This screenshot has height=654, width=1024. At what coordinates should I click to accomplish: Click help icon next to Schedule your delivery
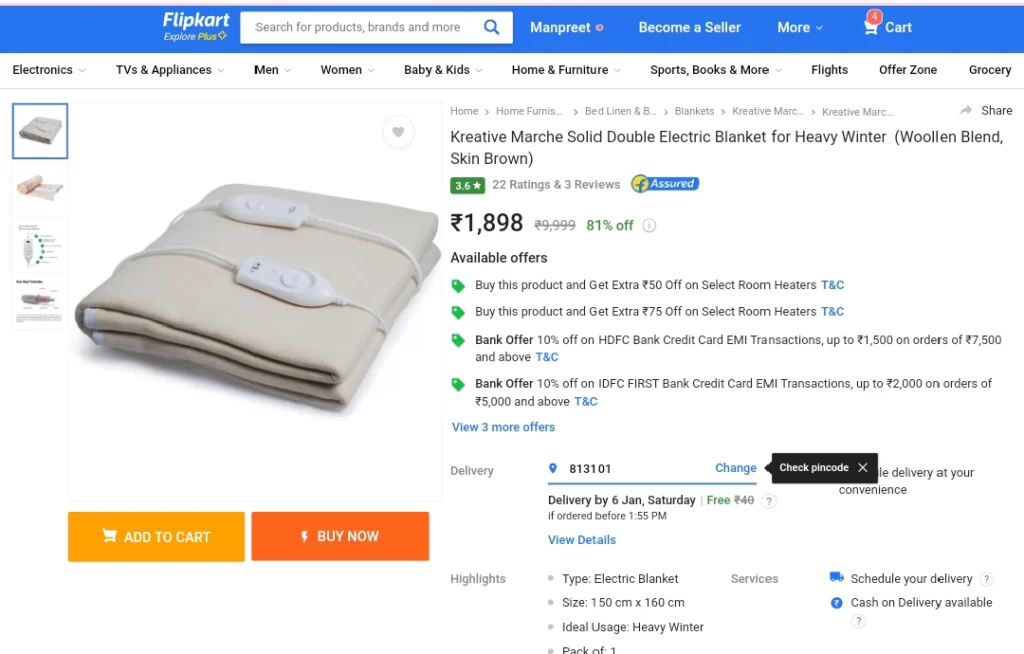[x=987, y=579]
